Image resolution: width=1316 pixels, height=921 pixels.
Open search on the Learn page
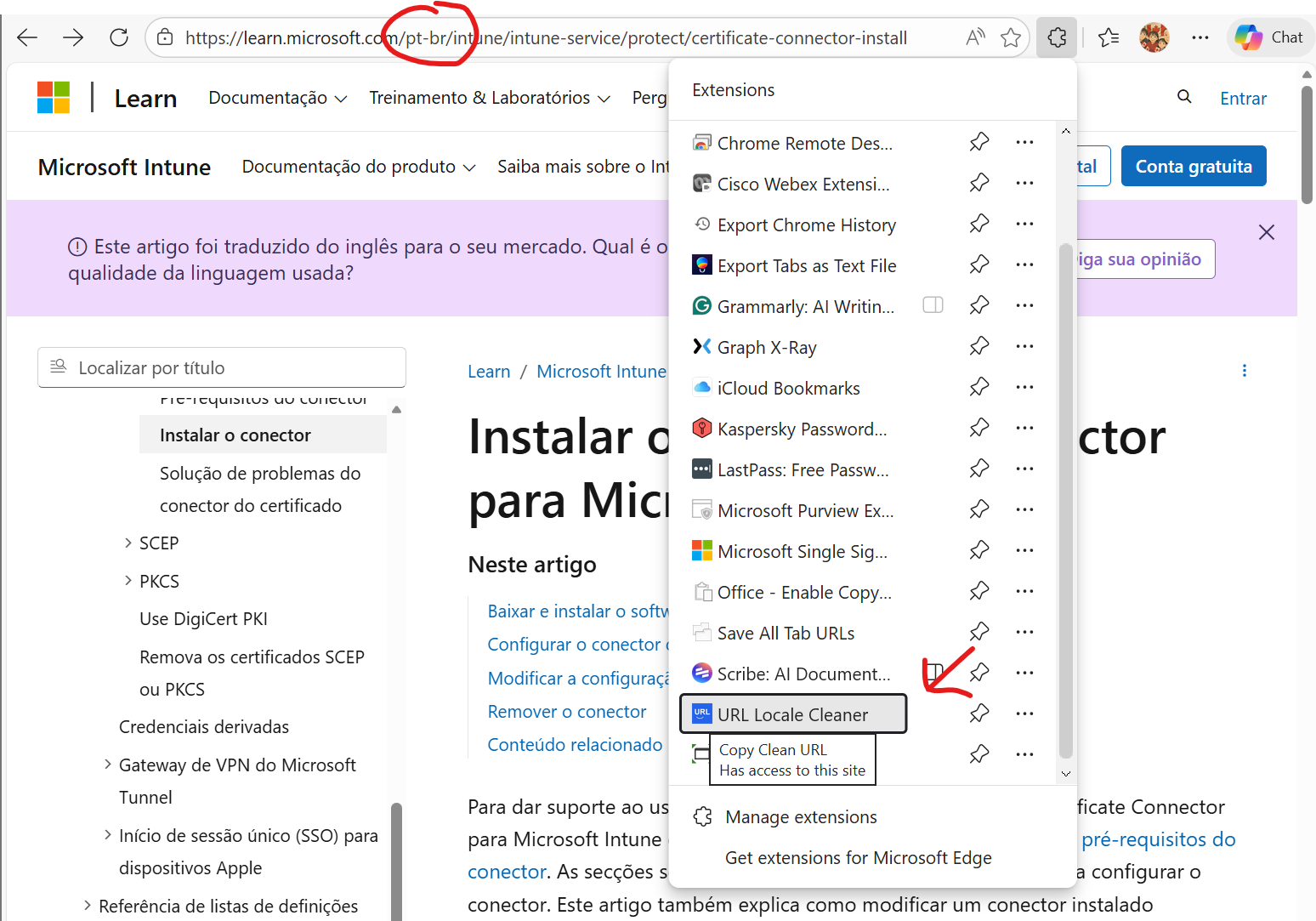coord(1184,97)
